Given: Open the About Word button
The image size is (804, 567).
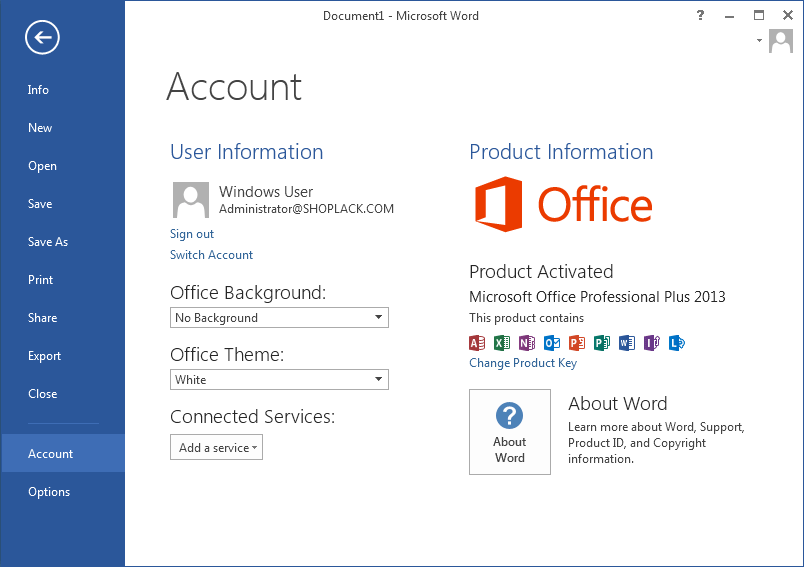Looking at the screenshot, I should click(510, 432).
